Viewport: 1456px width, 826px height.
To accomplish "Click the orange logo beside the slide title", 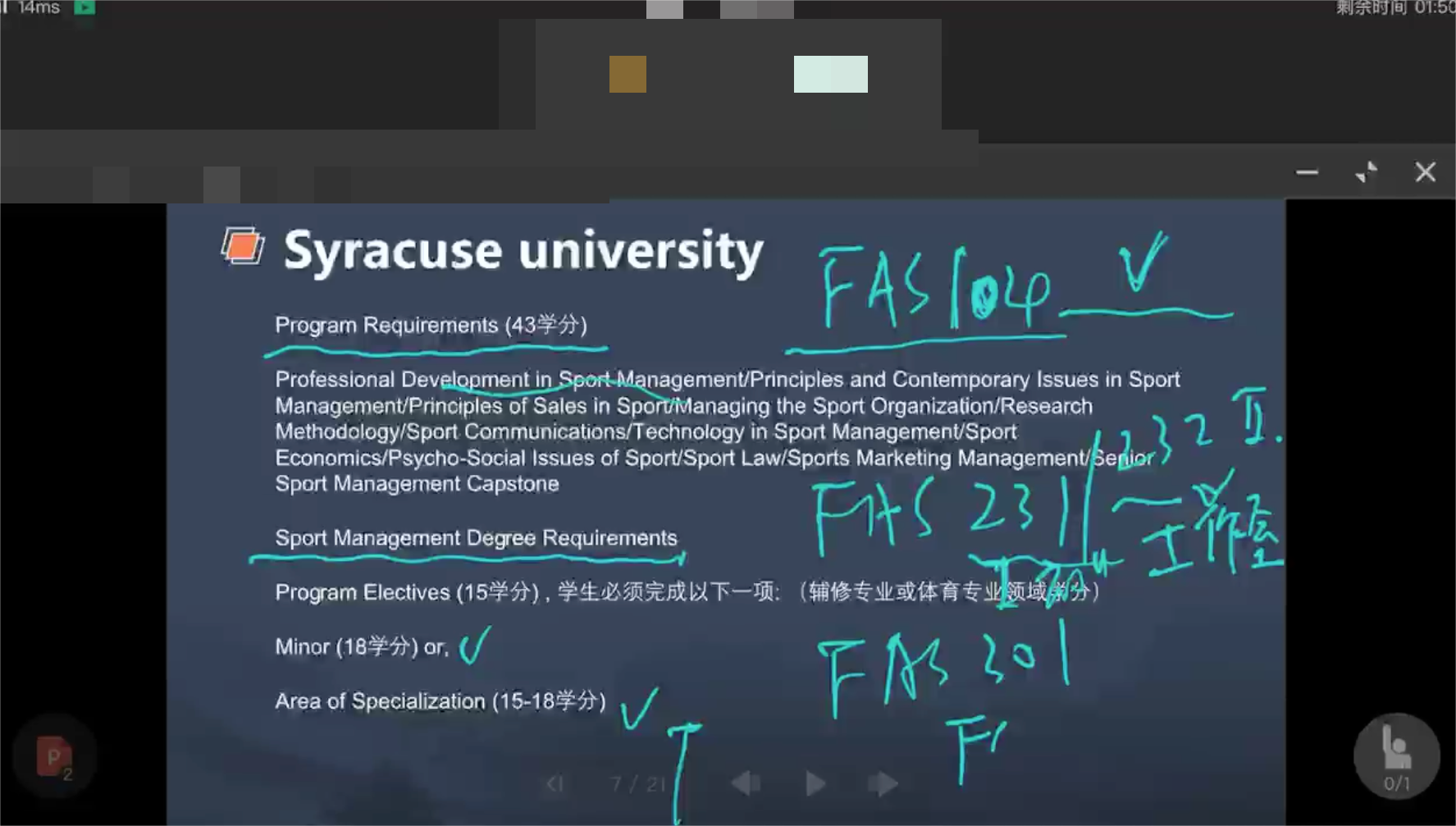I will (243, 246).
